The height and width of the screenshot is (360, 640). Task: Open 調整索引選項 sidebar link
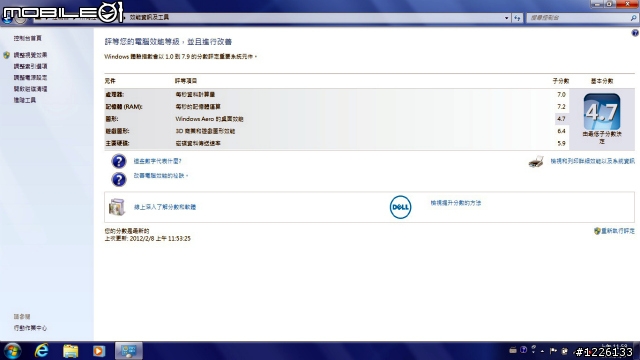(x=30, y=66)
